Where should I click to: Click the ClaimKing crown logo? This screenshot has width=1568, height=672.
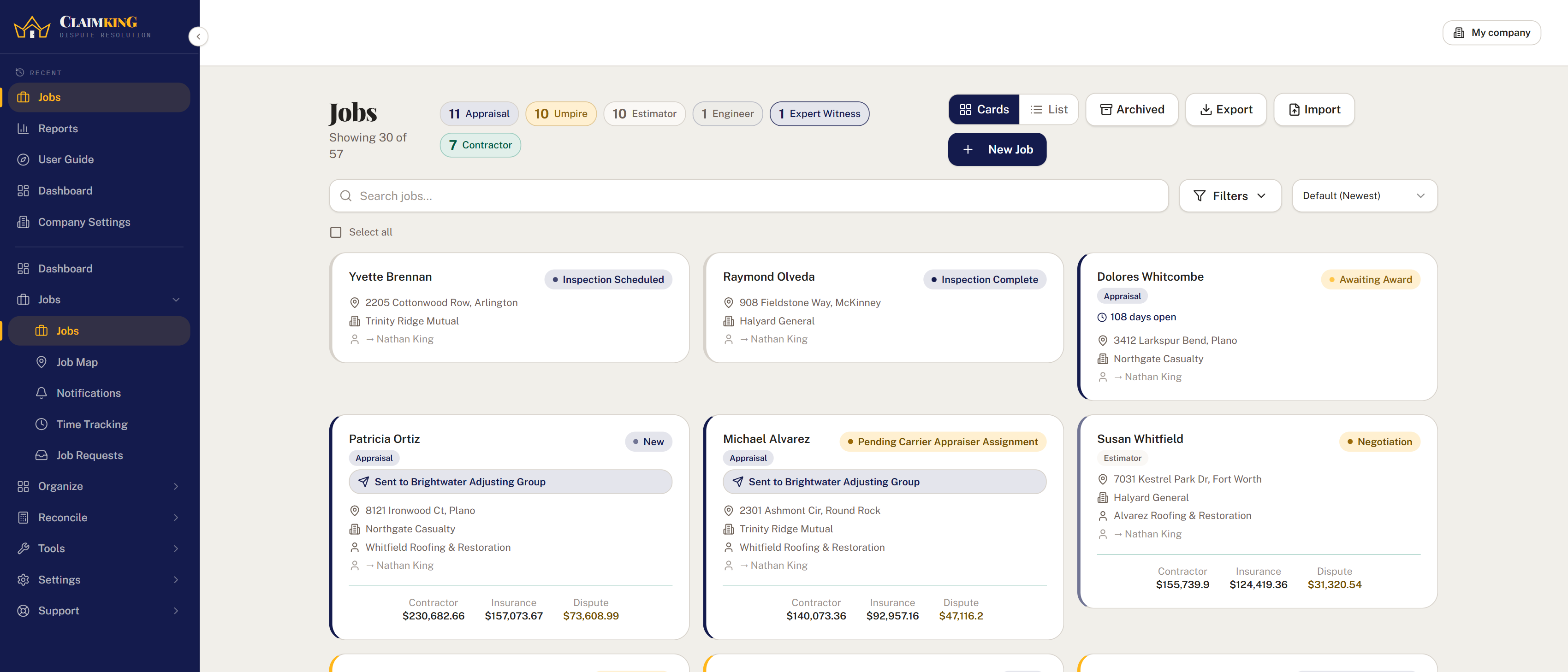[x=32, y=27]
